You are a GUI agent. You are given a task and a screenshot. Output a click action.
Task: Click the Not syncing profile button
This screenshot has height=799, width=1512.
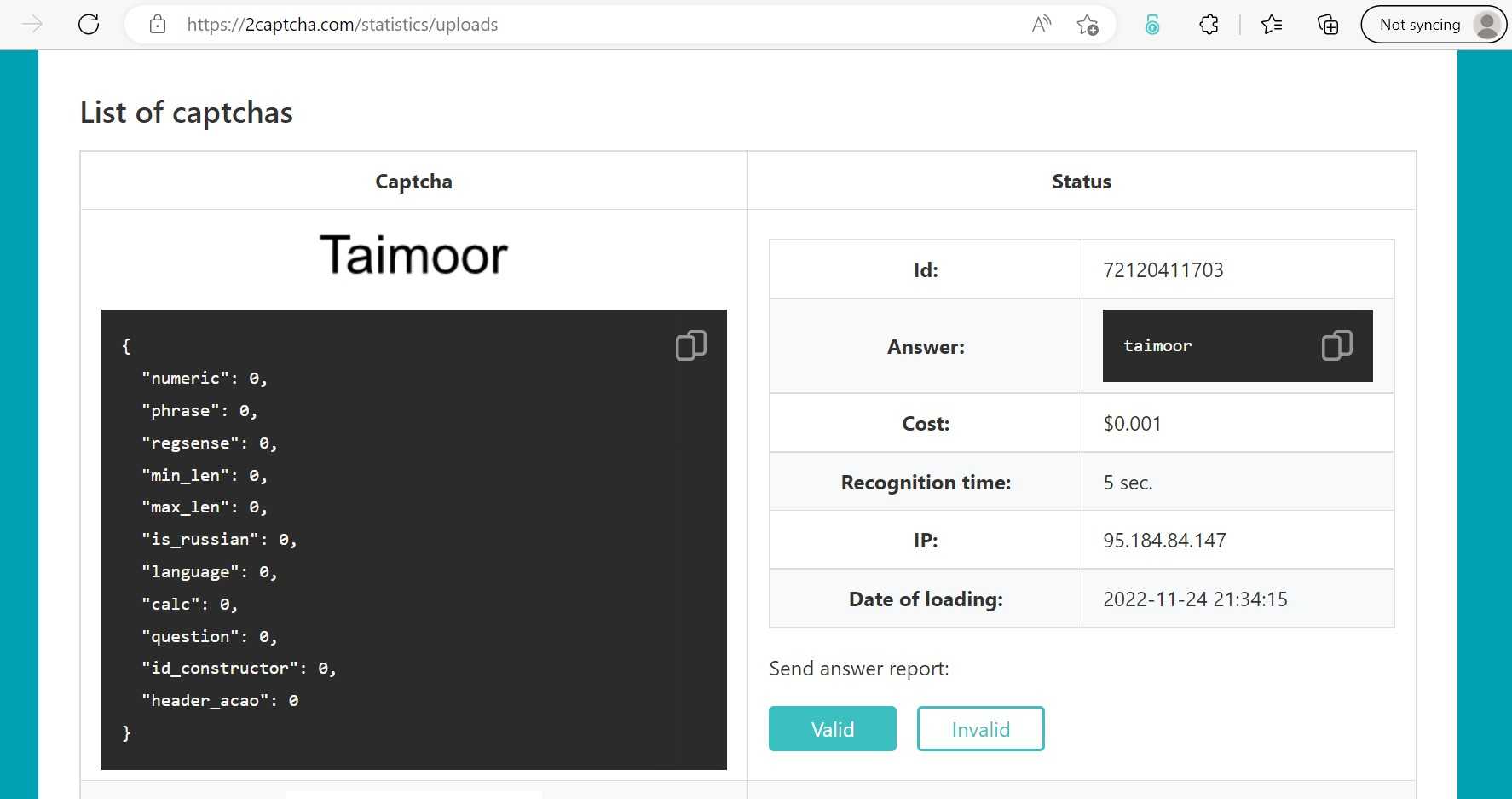(1434, 25)
